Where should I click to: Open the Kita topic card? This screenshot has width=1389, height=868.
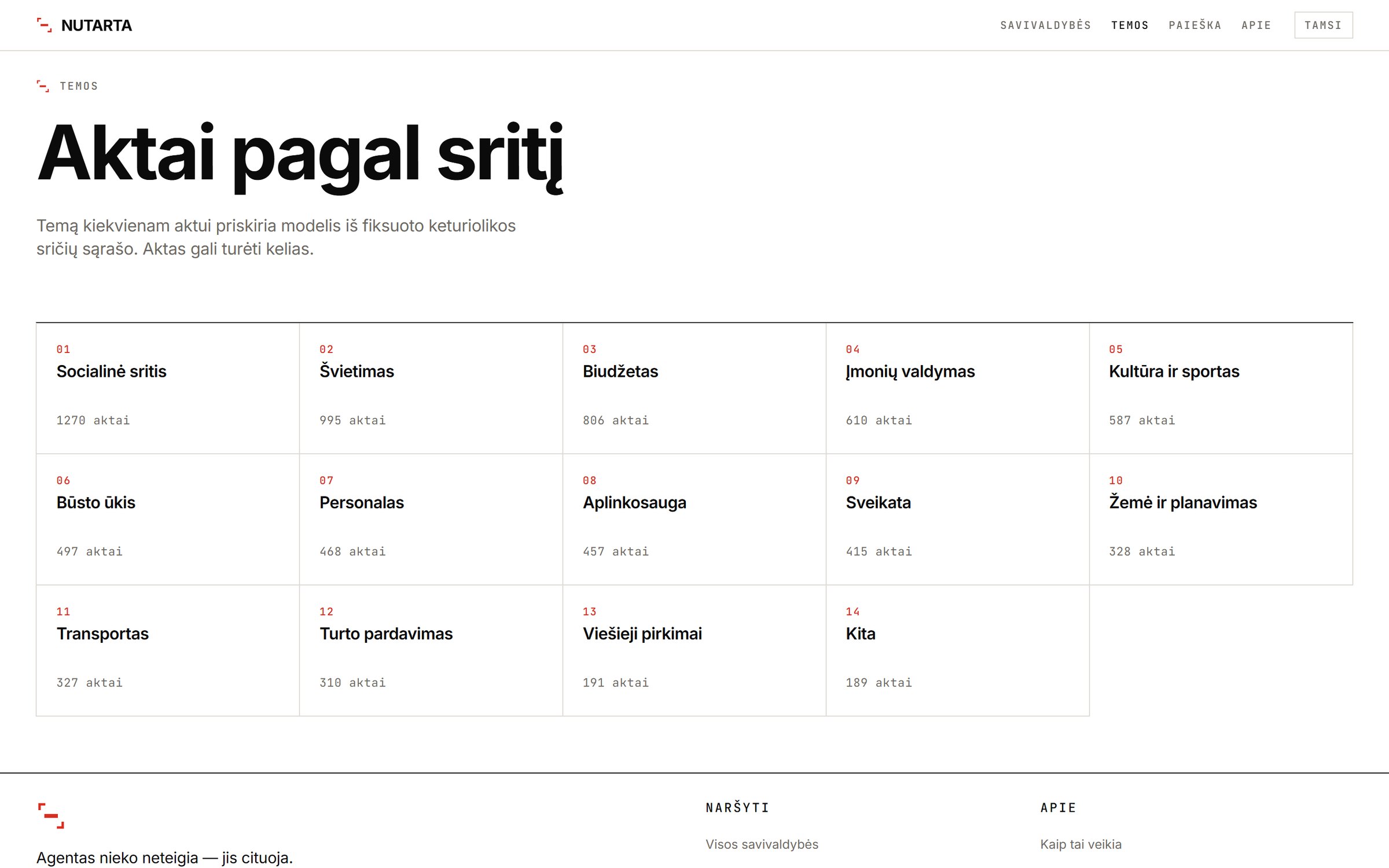click(x=958, y=650)
